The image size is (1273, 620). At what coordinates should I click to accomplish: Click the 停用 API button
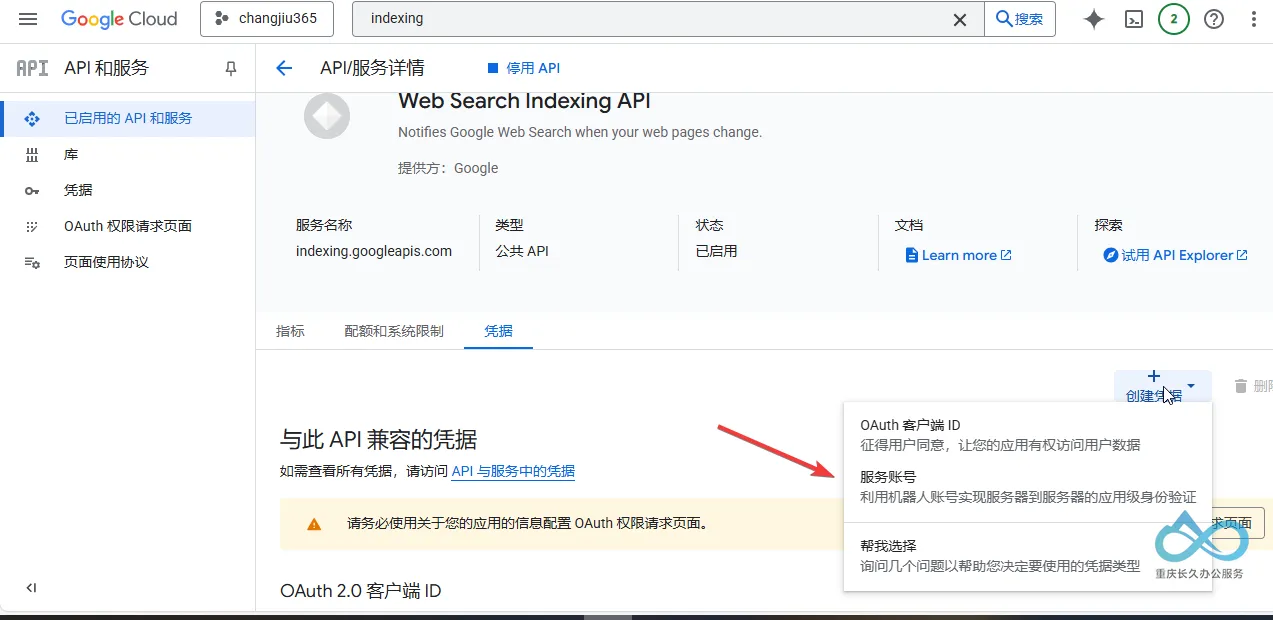point(523,68)
